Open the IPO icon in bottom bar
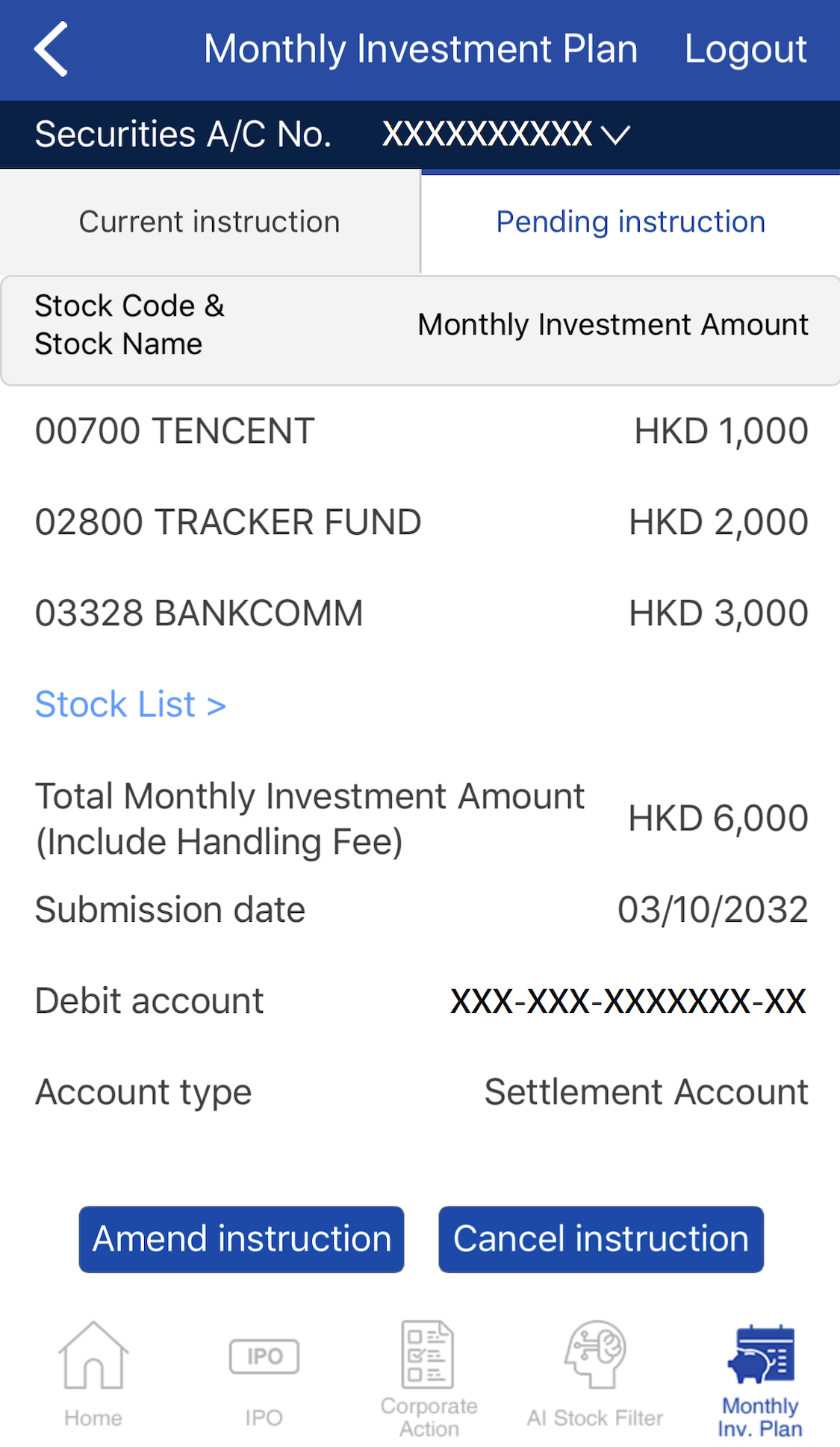 point(264,1356)
